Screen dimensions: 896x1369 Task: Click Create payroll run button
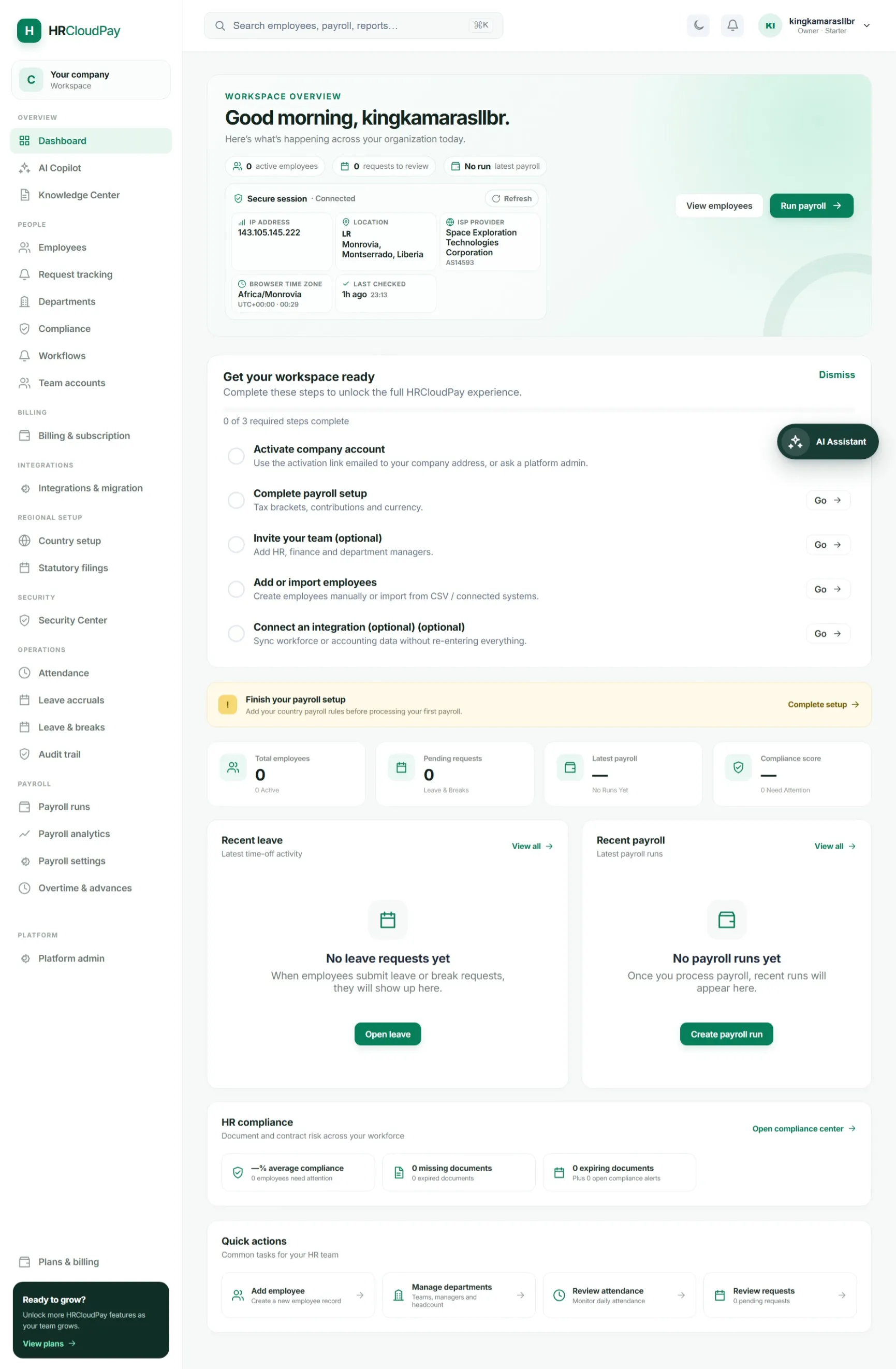726,1034
